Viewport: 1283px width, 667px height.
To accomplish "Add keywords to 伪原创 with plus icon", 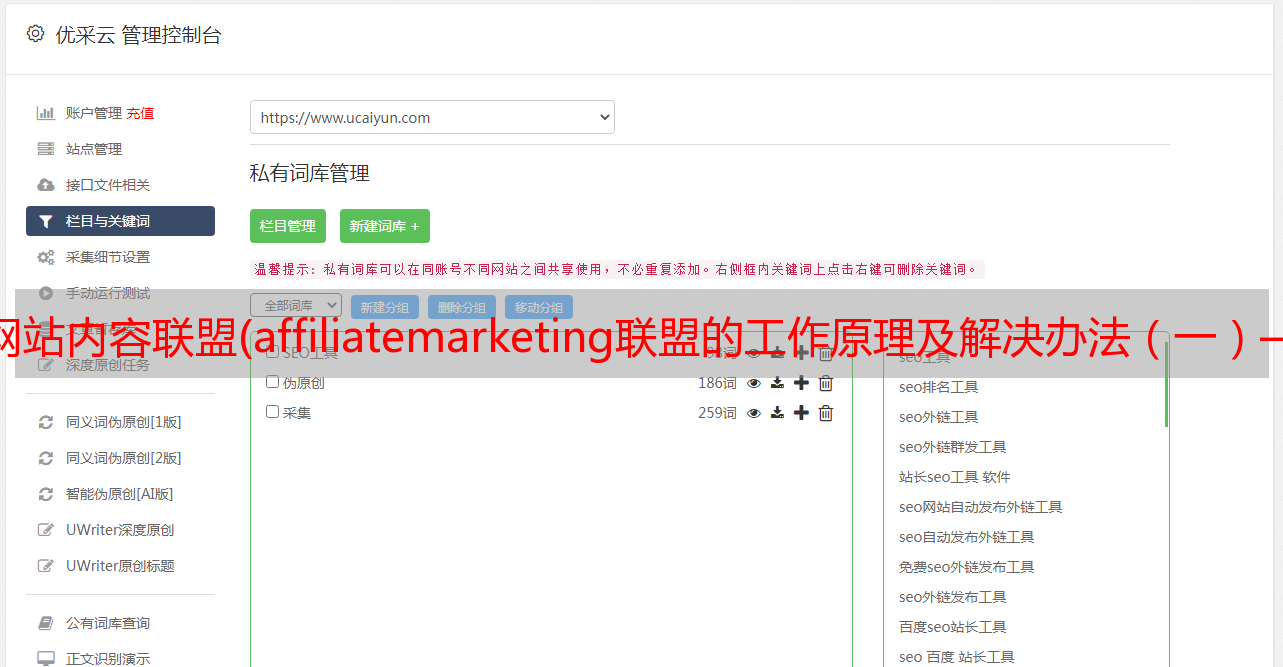I will tap(801, 383).
